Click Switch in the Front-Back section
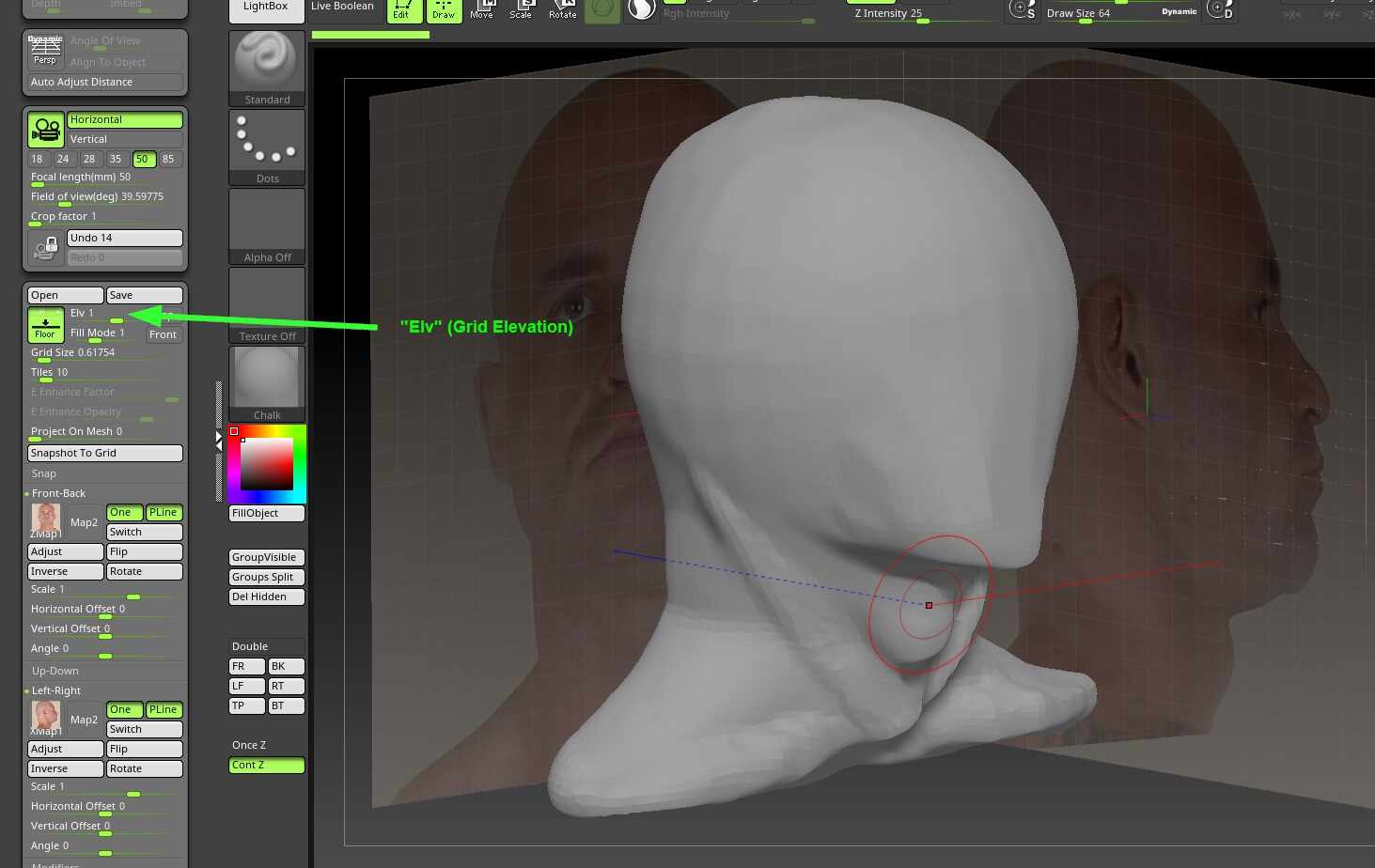This screenshot has height=868, width=1375. point(144,532)
